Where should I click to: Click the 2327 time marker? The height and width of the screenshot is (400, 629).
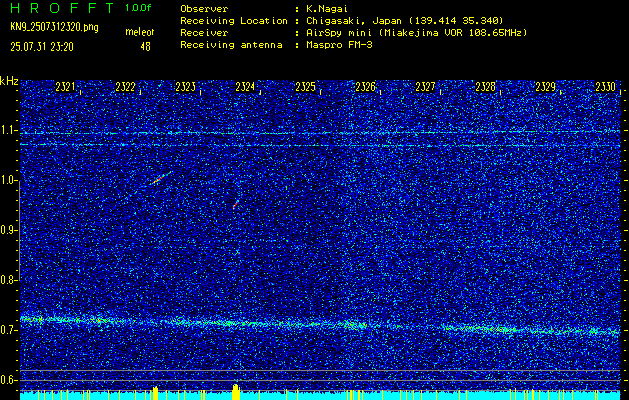tap(425, 87)
